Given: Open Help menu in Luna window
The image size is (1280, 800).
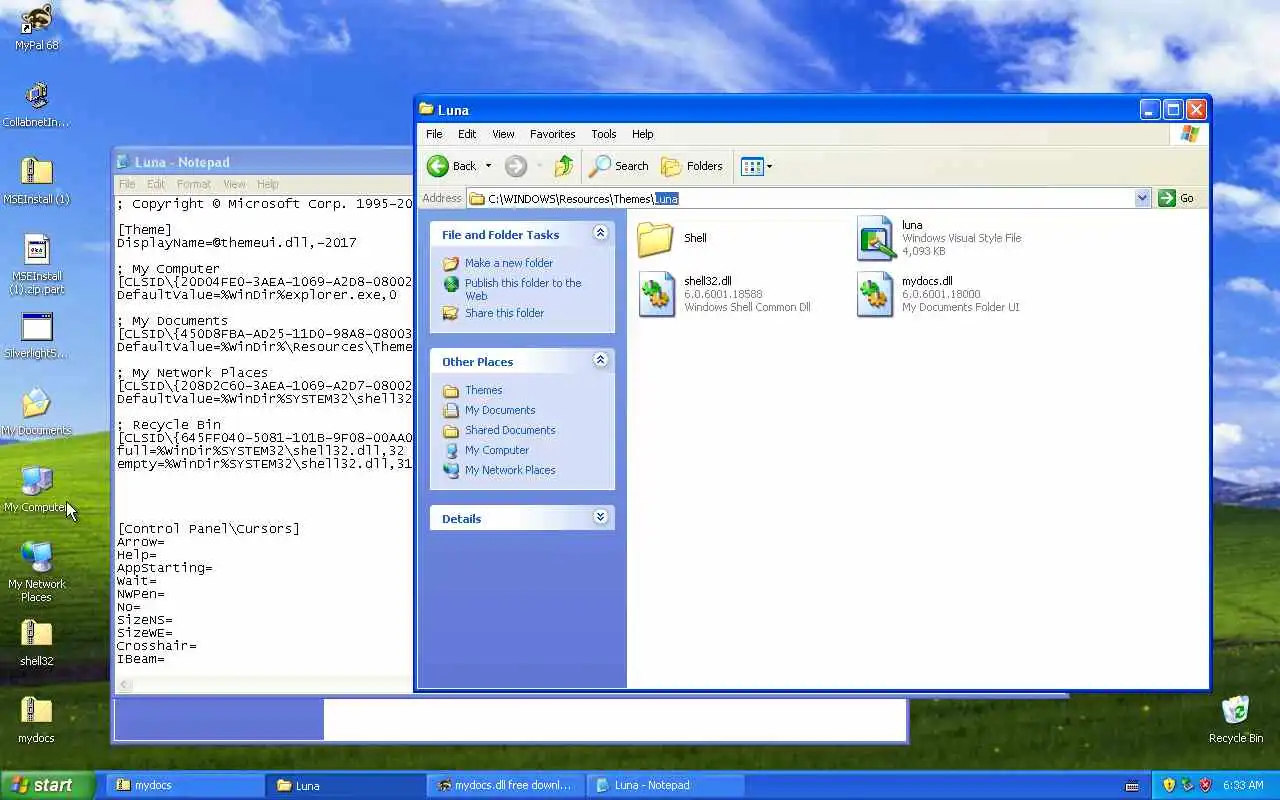Looking at the screenshot, I should (x=643, y=134).
